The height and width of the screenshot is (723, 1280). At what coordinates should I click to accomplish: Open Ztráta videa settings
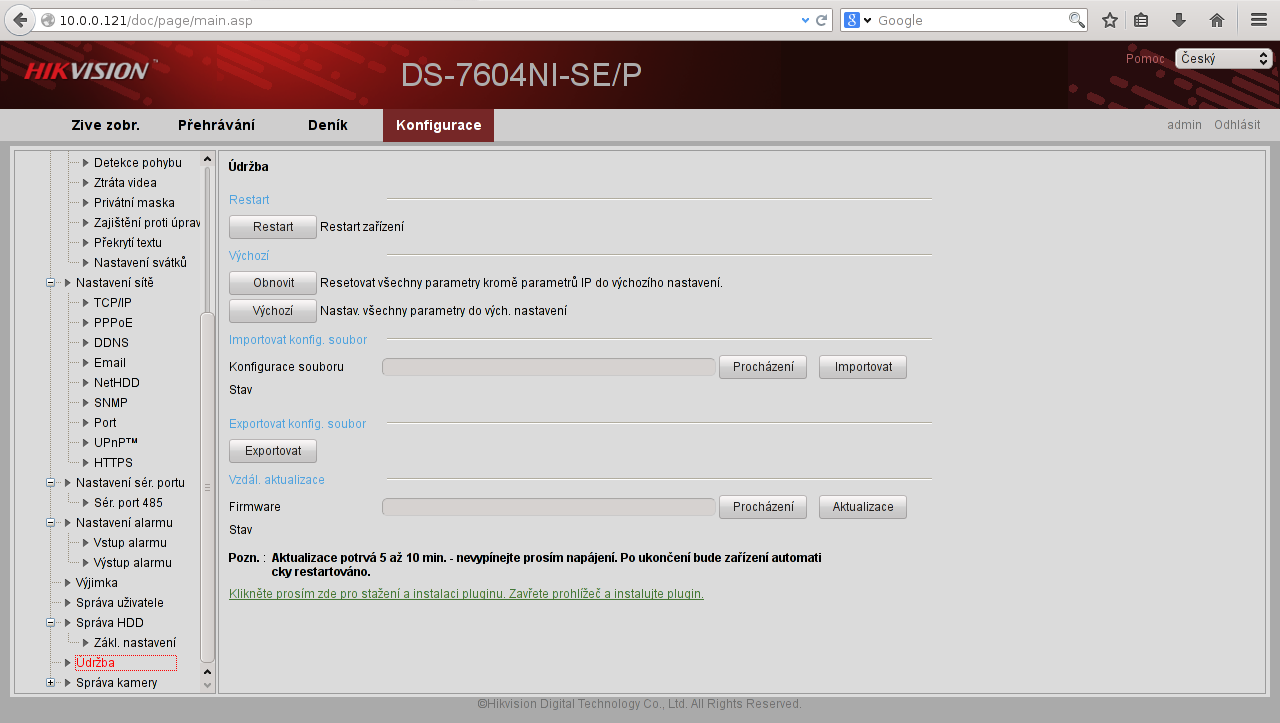[125, 183]
